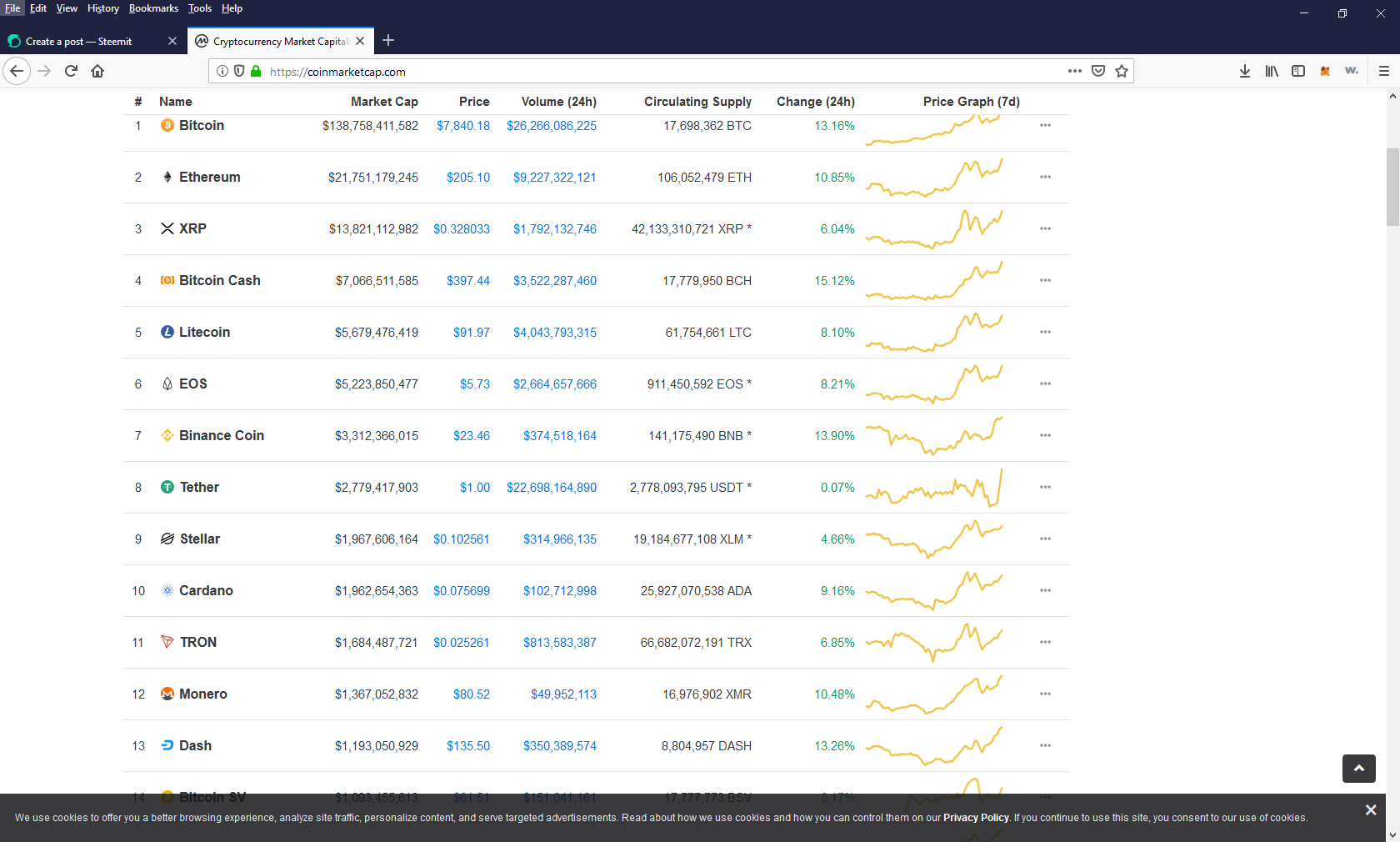The image size is (1400, 842).
Task: Bookmark this page with the star
Action: click(x=1122, y=71)
